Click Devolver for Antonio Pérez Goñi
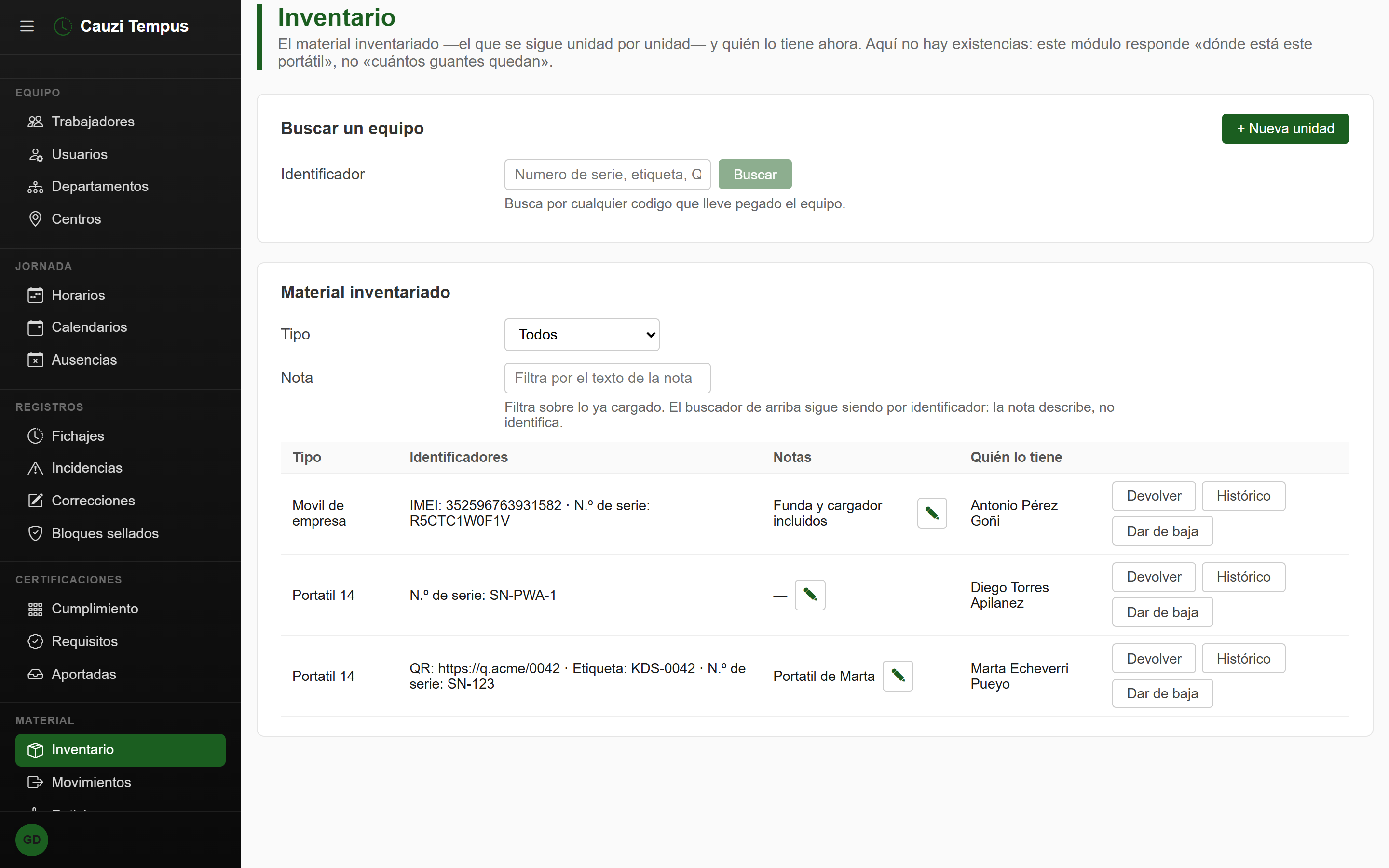This screenshot has height=868, width=1389. 1154,496
